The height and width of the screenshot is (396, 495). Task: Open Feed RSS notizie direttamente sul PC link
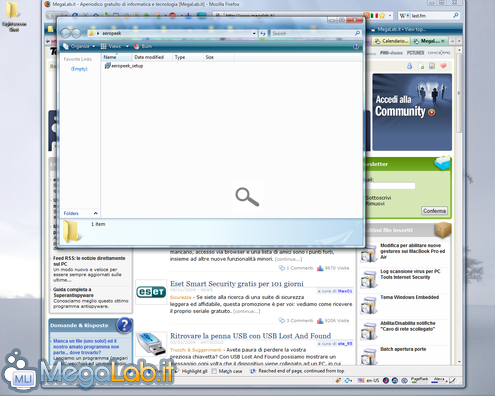coord(89,261)
